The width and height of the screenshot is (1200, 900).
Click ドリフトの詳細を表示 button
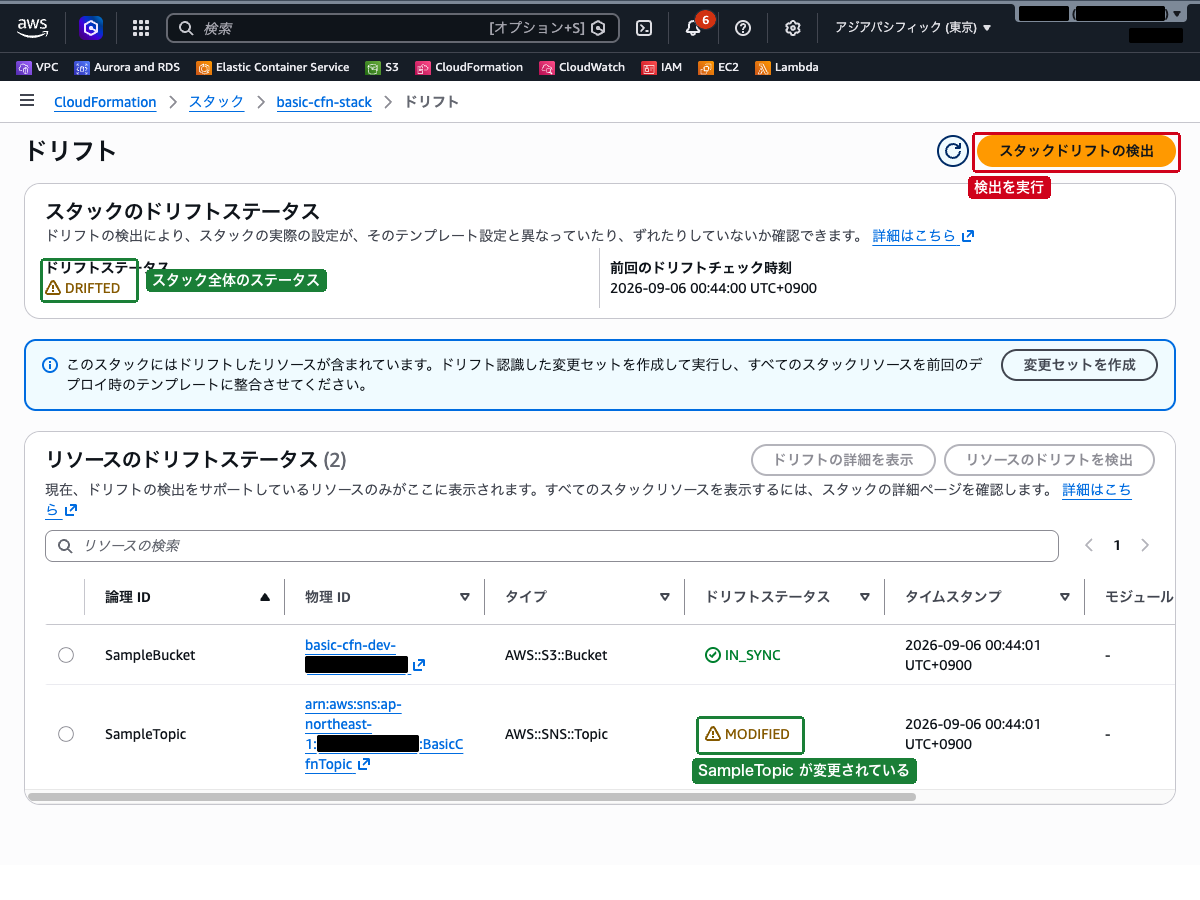843,460
